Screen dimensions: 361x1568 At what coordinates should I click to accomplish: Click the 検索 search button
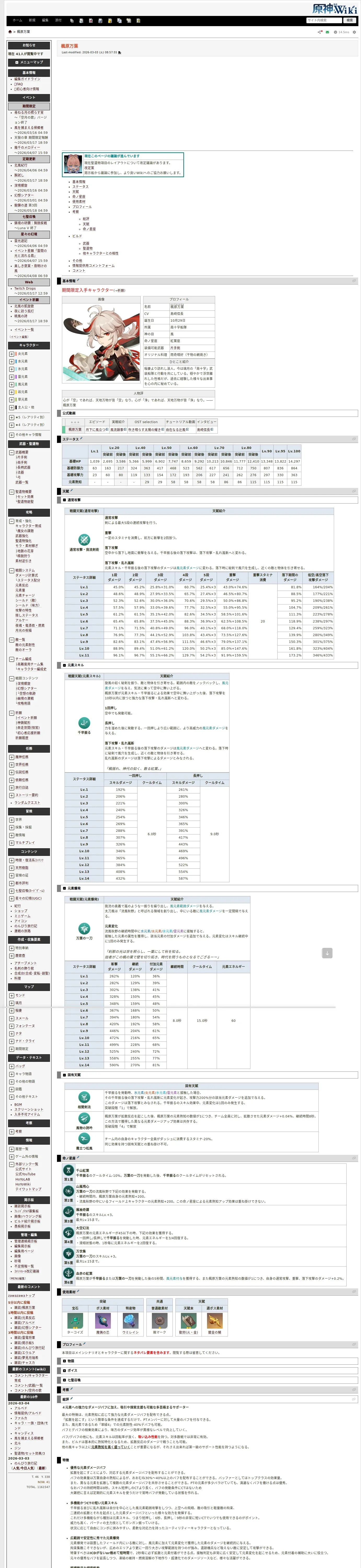[349, 20]
